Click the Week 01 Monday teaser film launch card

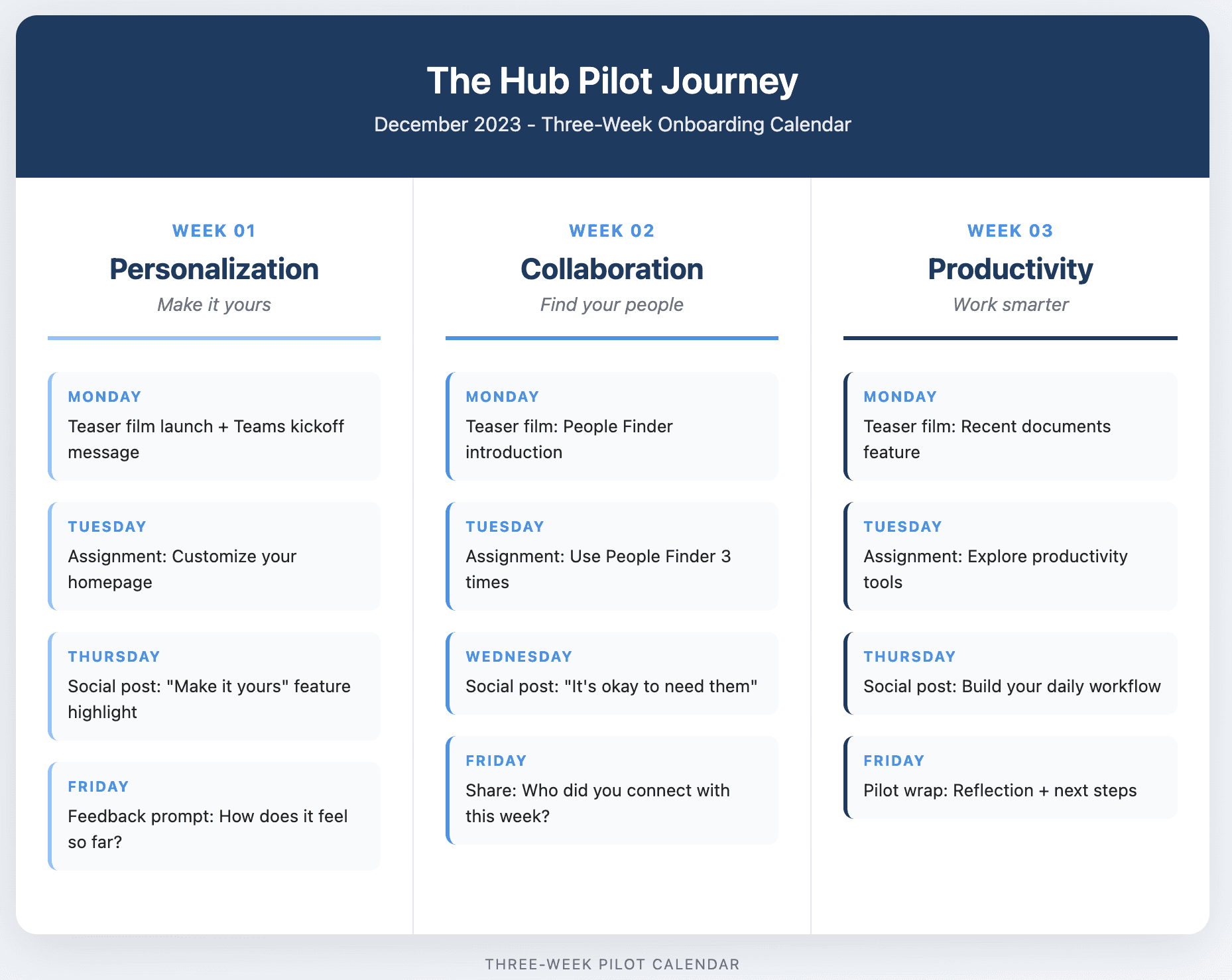click(x=214, y=426)
